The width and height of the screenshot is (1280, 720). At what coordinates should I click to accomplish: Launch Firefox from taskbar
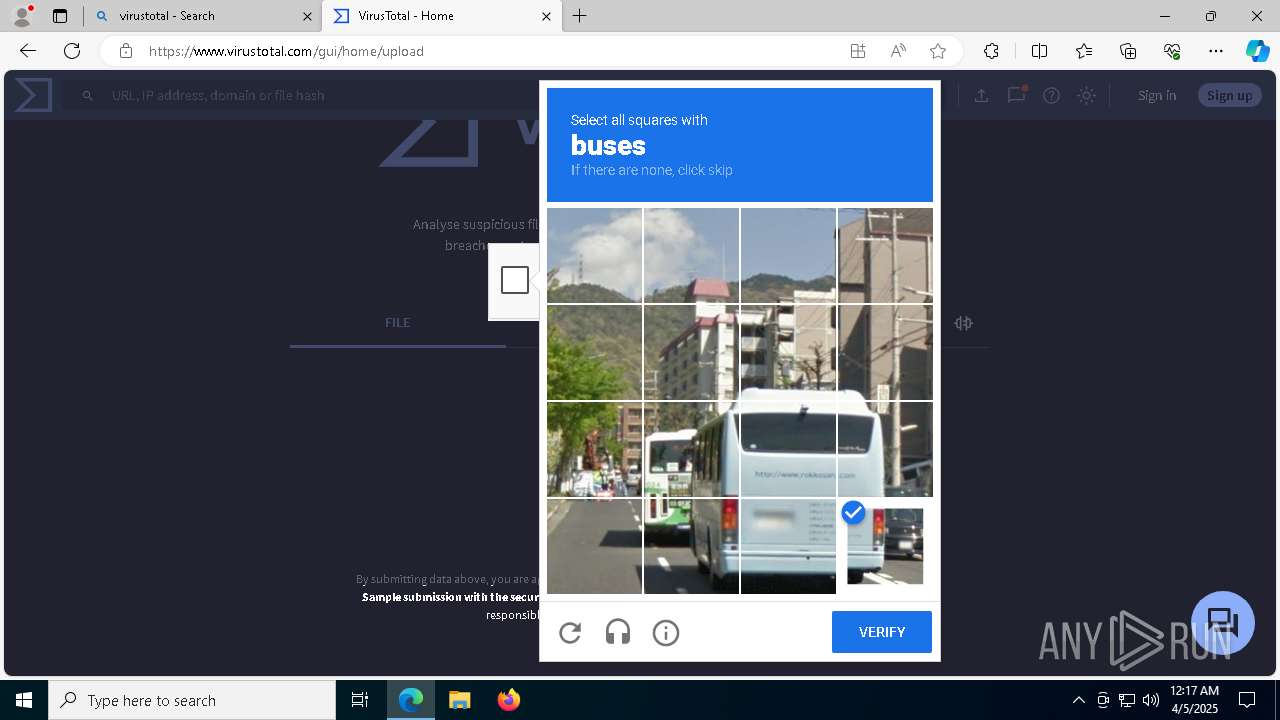509,700
